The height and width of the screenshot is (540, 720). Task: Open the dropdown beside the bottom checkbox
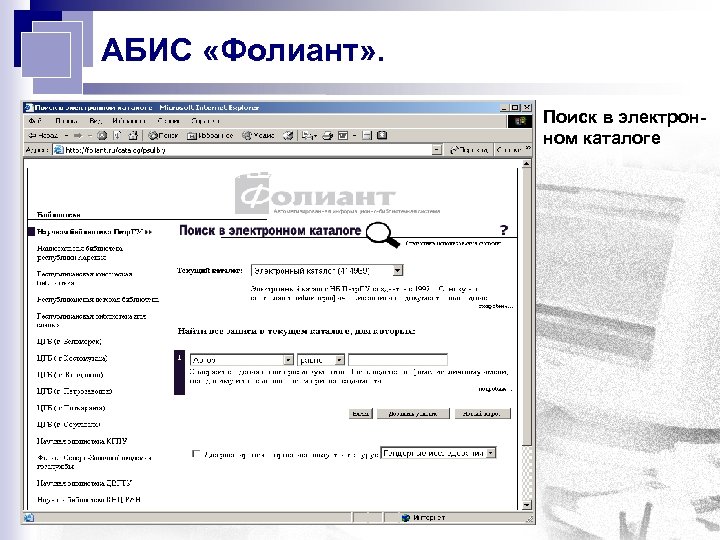491,453
